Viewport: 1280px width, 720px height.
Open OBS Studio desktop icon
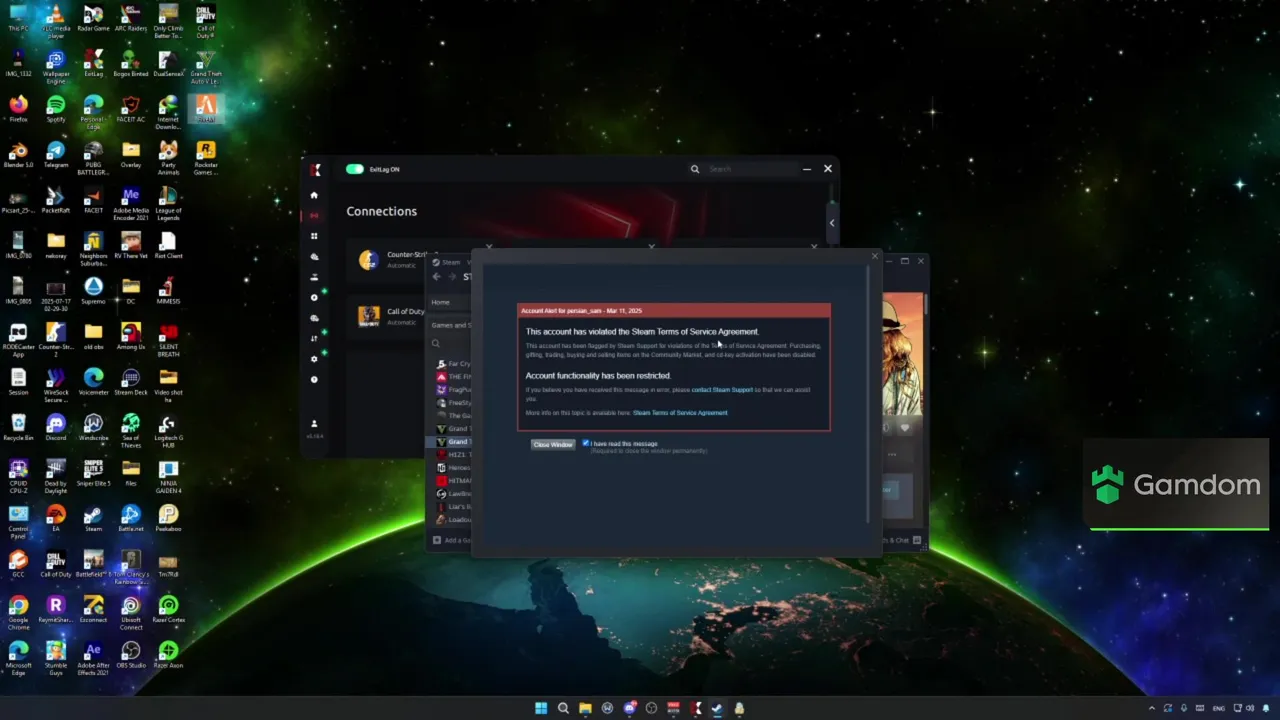coord(131,654)
